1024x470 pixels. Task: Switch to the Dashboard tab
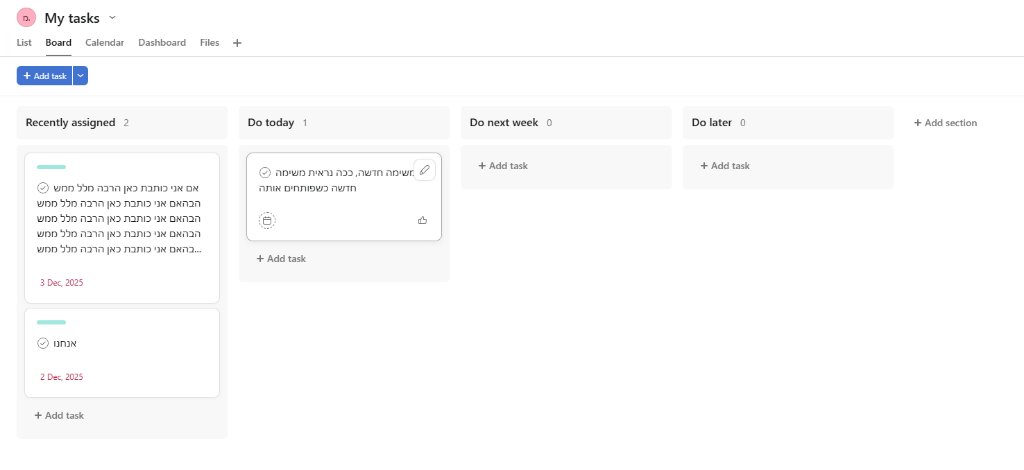[x=162, y=42]
